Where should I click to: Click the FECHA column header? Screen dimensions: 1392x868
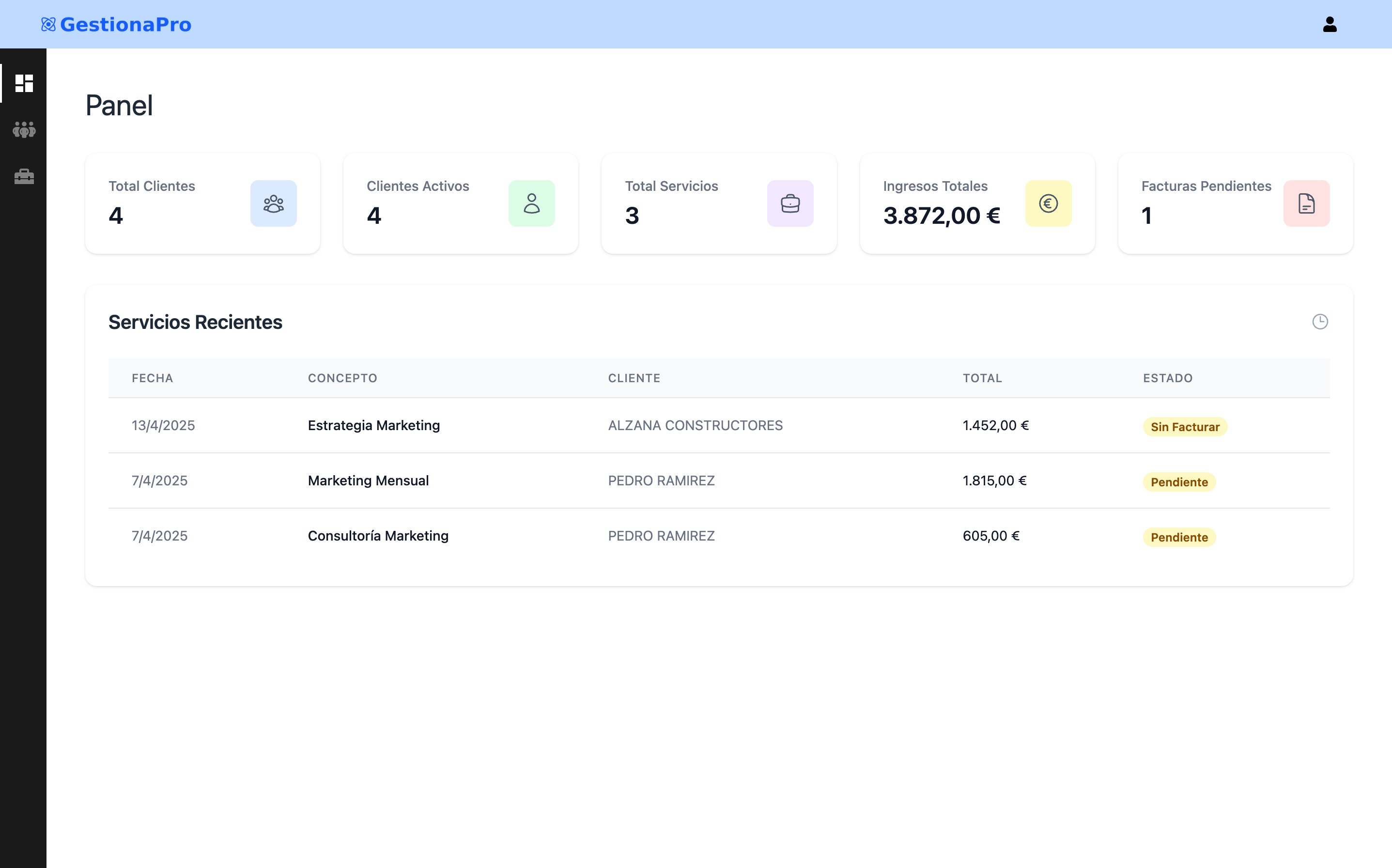[152, 378]
